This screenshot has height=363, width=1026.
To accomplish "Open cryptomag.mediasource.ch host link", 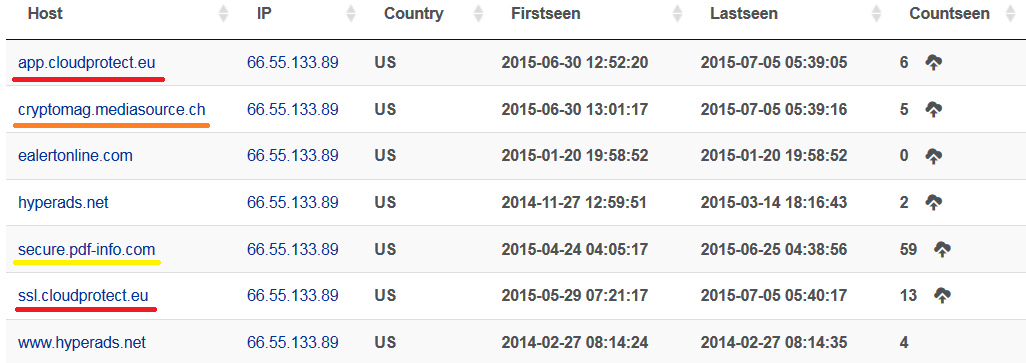I will click(111, 109).
